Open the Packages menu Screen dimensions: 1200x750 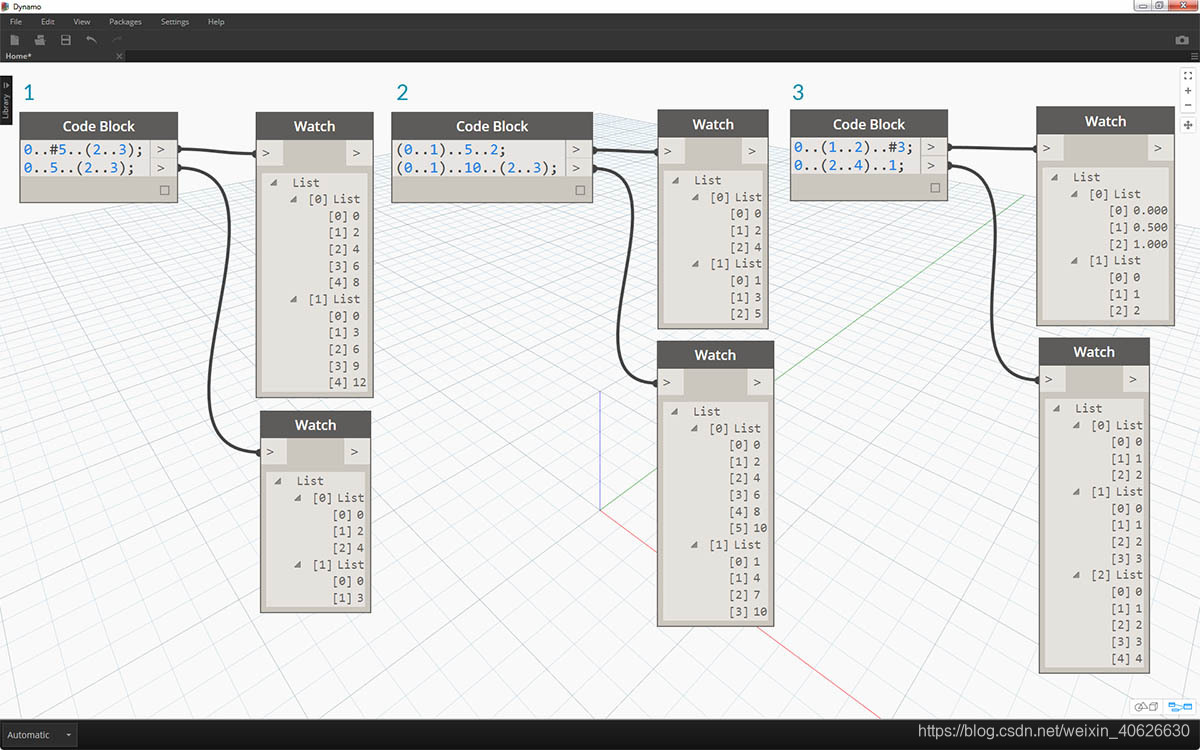click(x=125, y=21)
